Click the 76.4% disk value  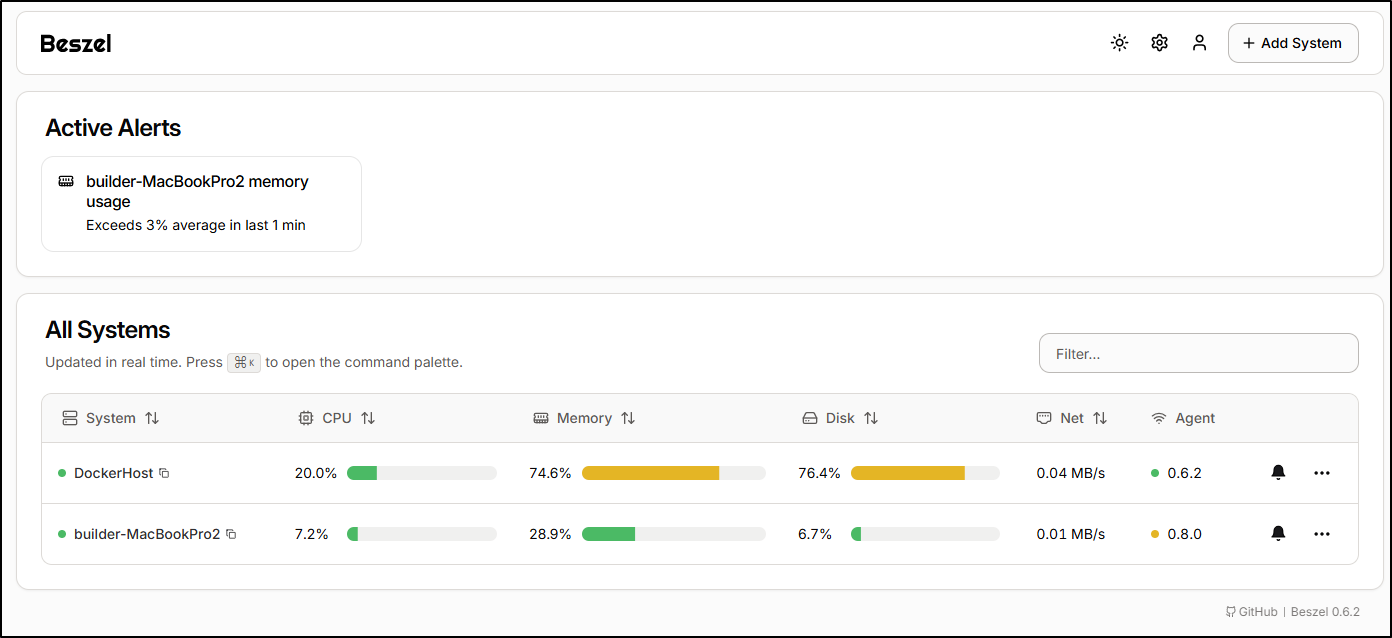click(x=819, y=473)
